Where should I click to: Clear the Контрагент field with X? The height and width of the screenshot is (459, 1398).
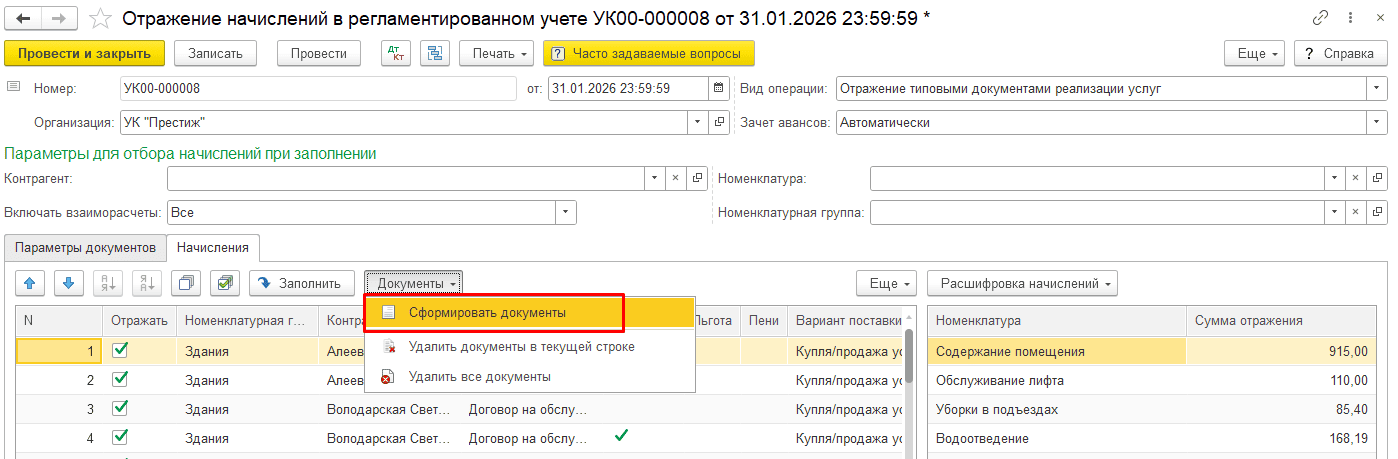tap(674, 178)
